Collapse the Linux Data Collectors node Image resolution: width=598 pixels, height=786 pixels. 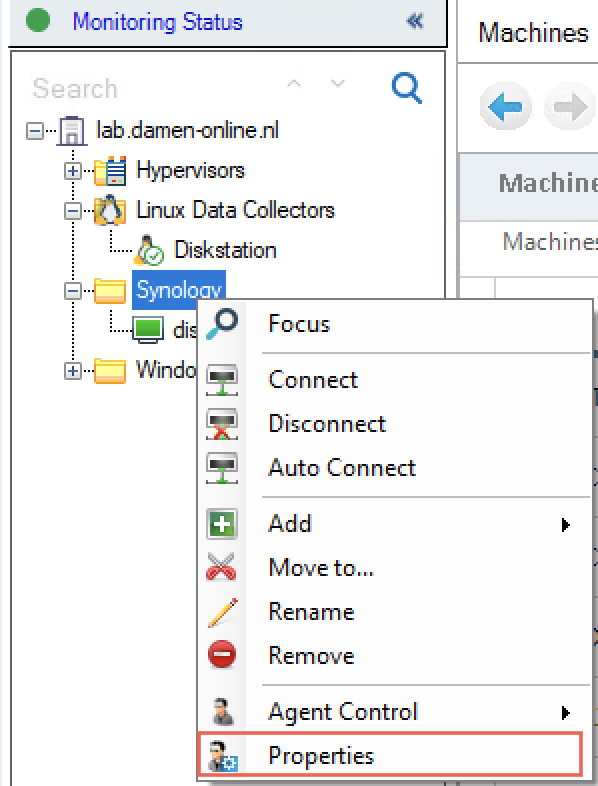(73, 211)
